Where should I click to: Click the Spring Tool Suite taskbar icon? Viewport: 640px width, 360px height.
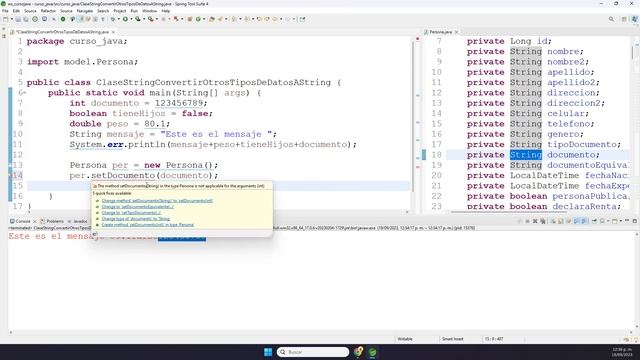point(372,352)
